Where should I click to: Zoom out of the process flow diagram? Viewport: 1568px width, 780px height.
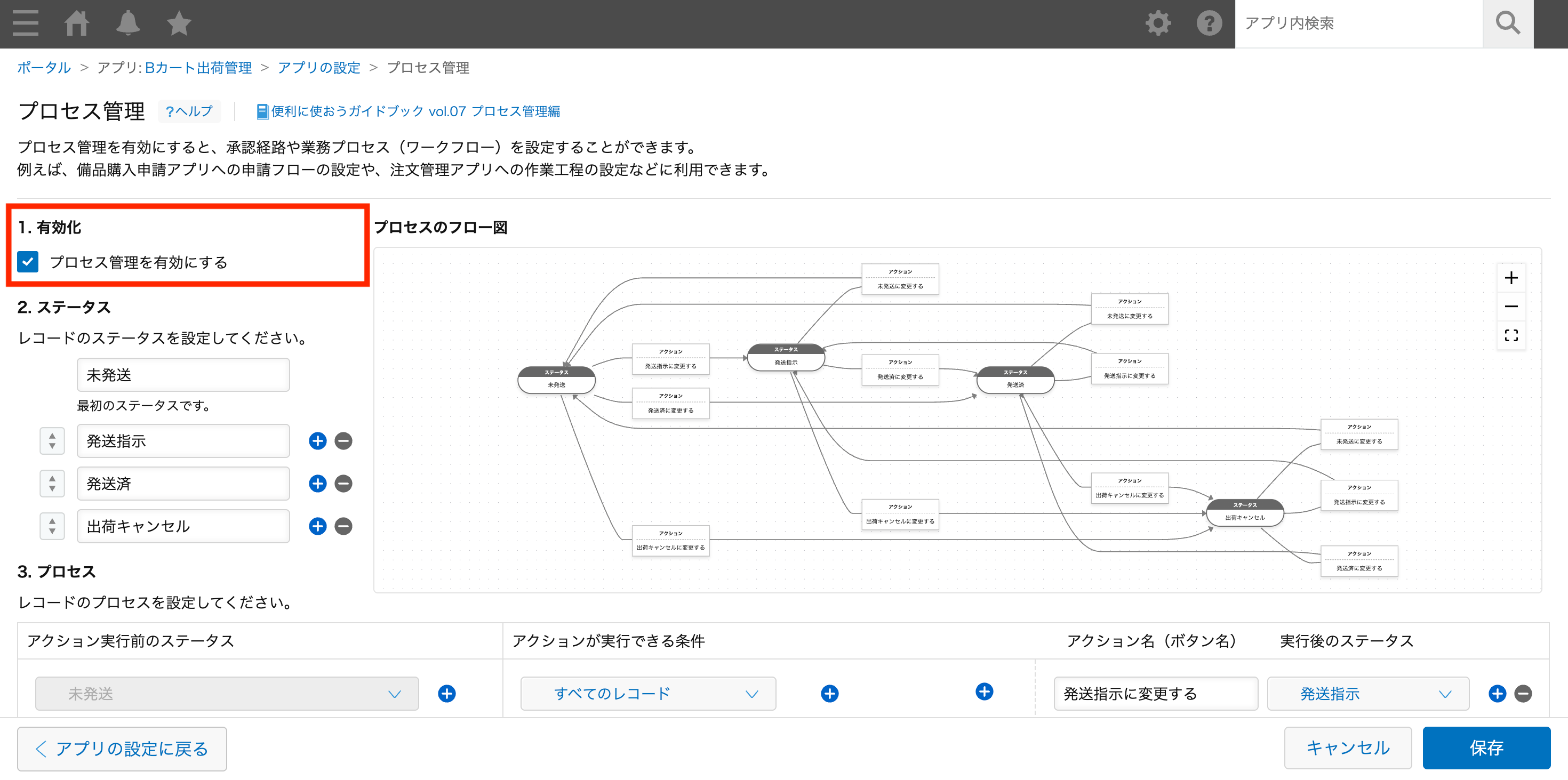pyautogui.click(x=1512, y=307)
